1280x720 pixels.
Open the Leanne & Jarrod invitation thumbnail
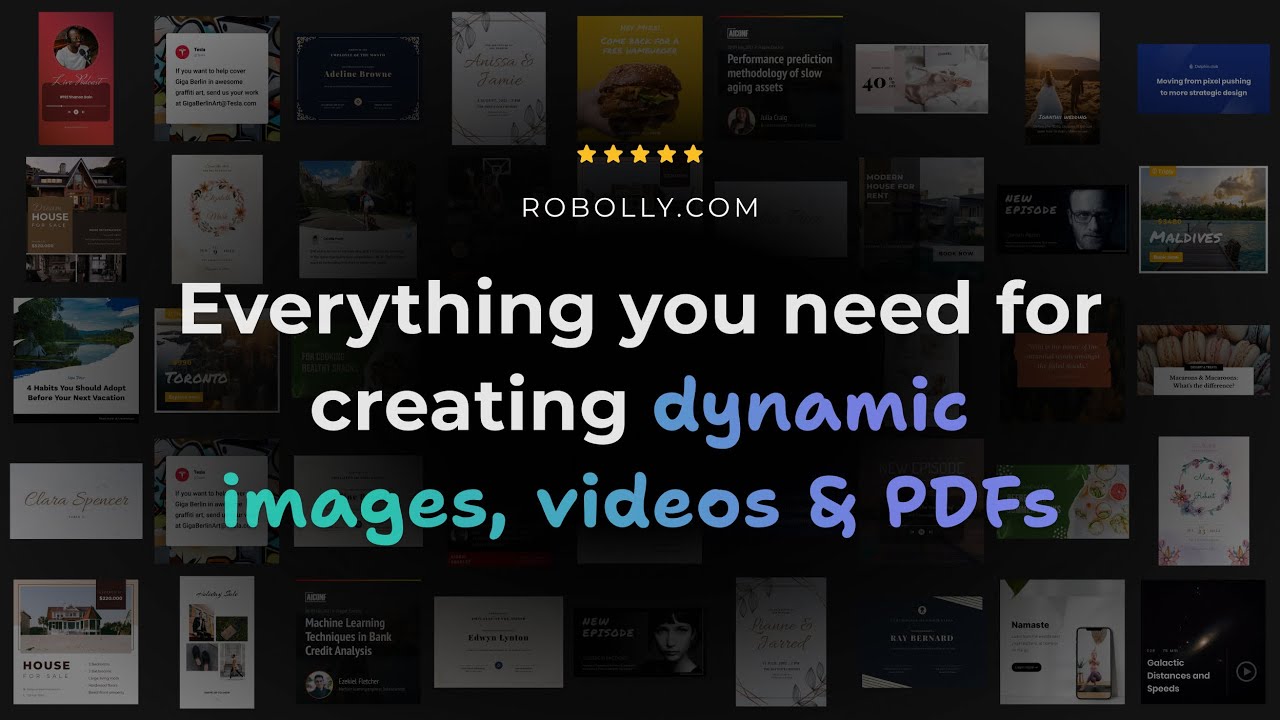point(781,642)
